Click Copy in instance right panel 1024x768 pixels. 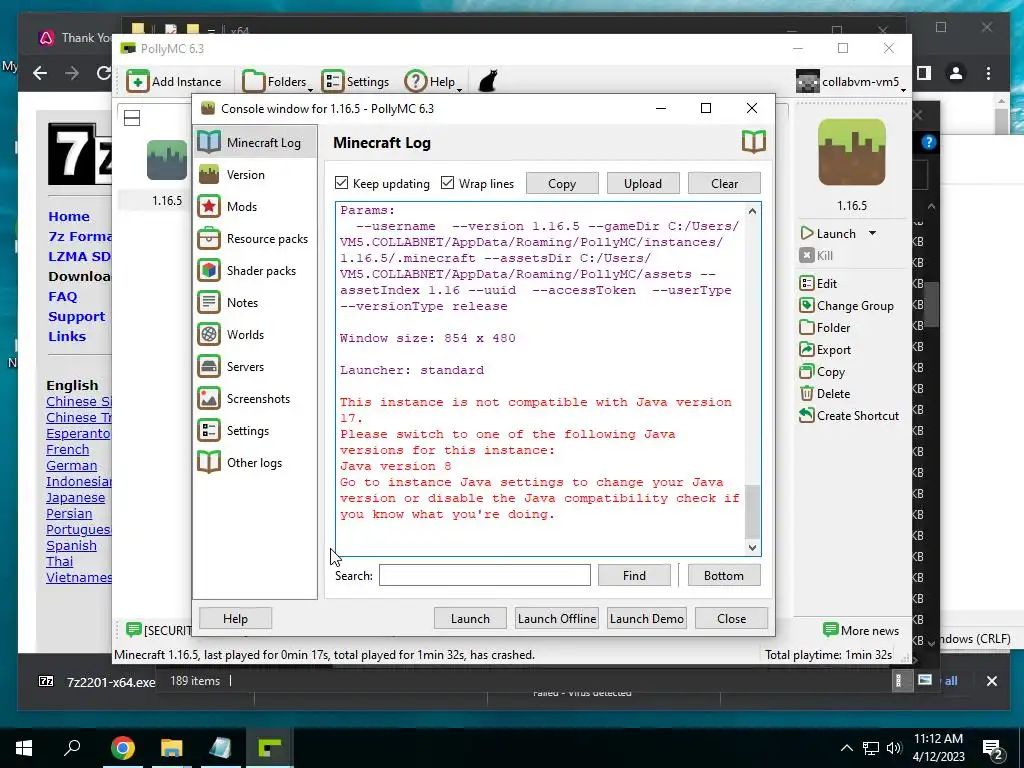pos(822,372)
